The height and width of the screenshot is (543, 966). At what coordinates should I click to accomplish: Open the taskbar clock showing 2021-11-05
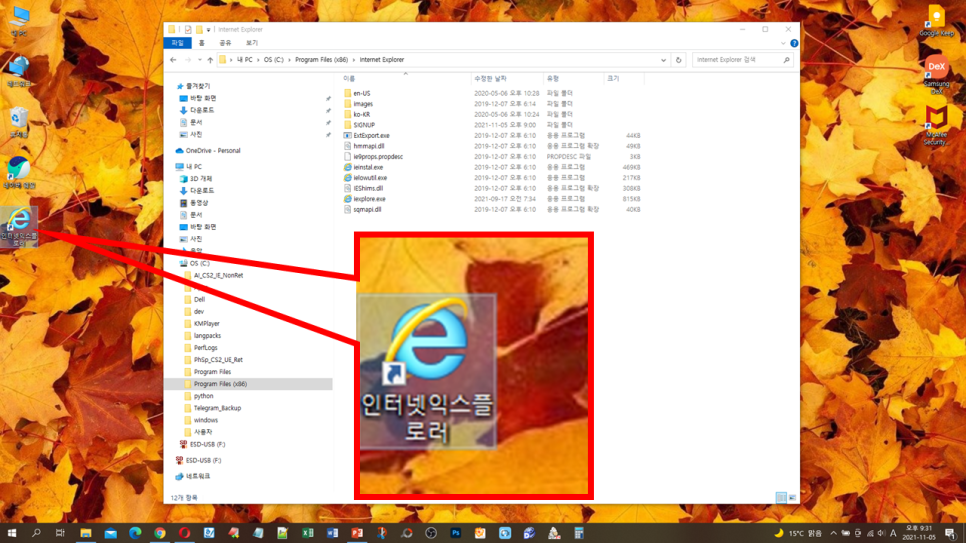pos(919,533)
